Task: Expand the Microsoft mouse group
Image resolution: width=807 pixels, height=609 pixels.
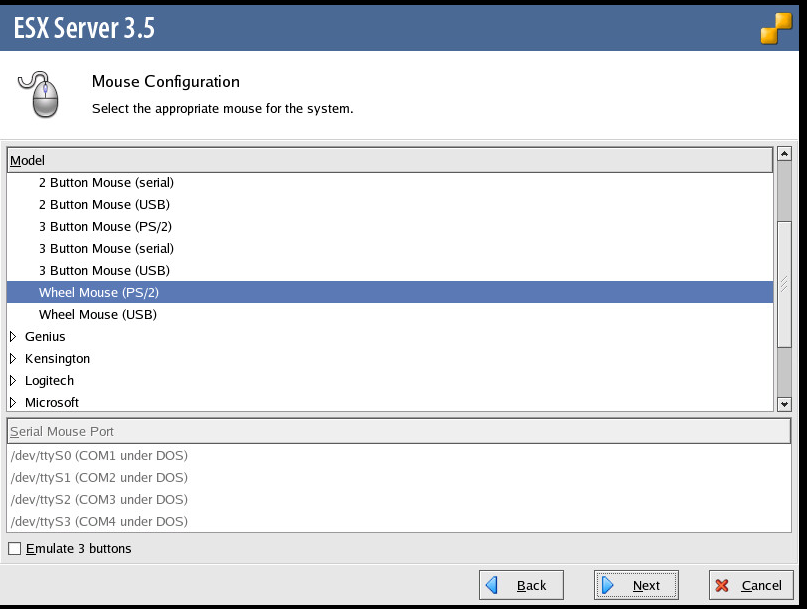Action: 14,403
